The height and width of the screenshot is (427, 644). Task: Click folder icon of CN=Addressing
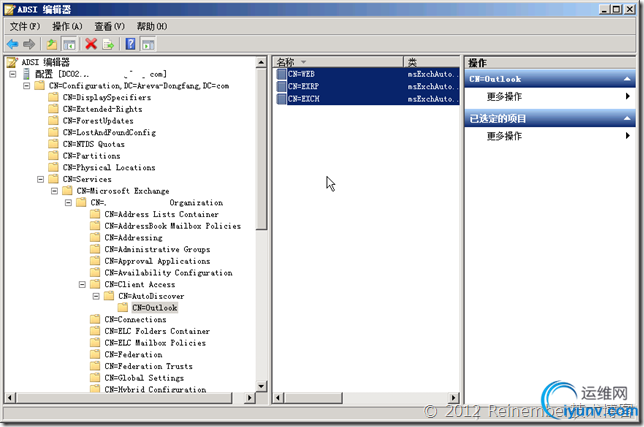(x=95, y=237)
